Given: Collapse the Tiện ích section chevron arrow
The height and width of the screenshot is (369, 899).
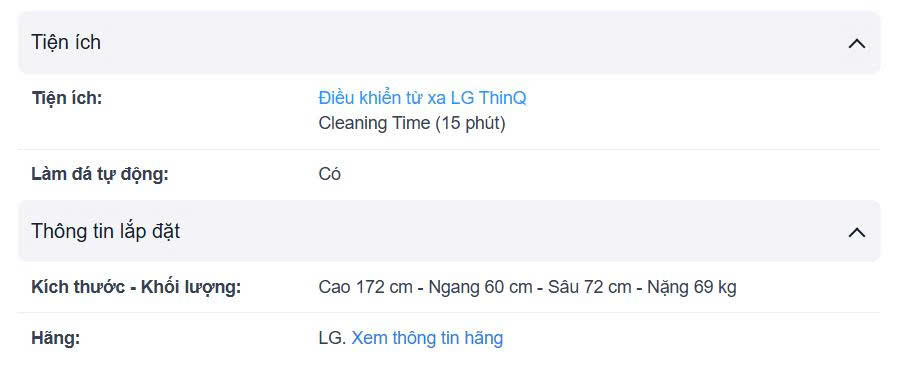Looking at the screenshot, I should [x=857, y=44].
